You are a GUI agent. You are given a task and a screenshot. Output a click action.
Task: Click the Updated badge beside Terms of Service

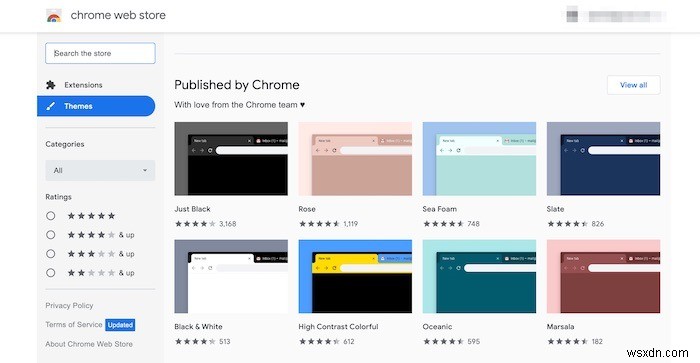pos(120,325)
